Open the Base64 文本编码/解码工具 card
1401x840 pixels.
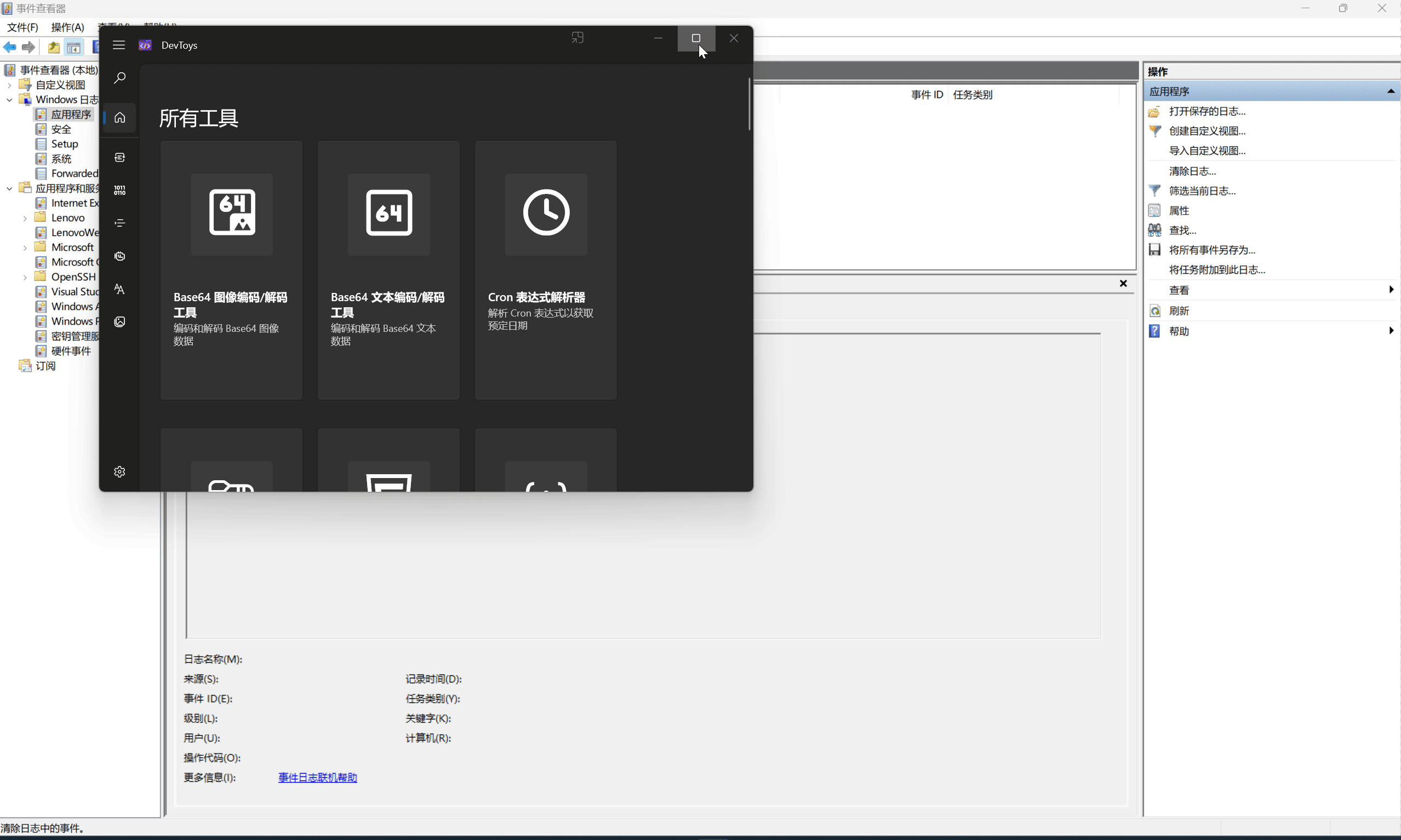click(x=388, y=270)
